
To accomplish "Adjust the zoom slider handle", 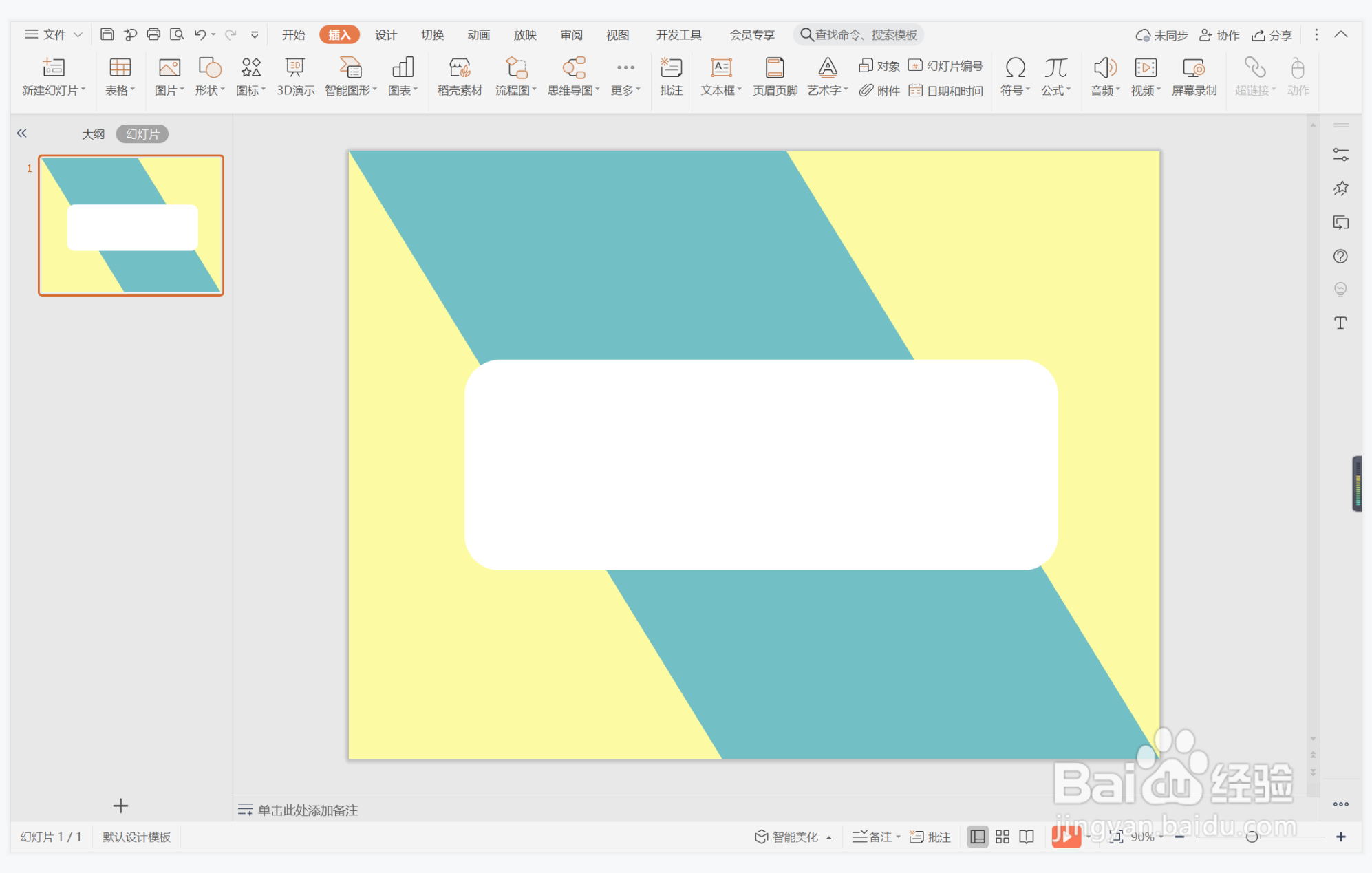I will point(1252,837).
